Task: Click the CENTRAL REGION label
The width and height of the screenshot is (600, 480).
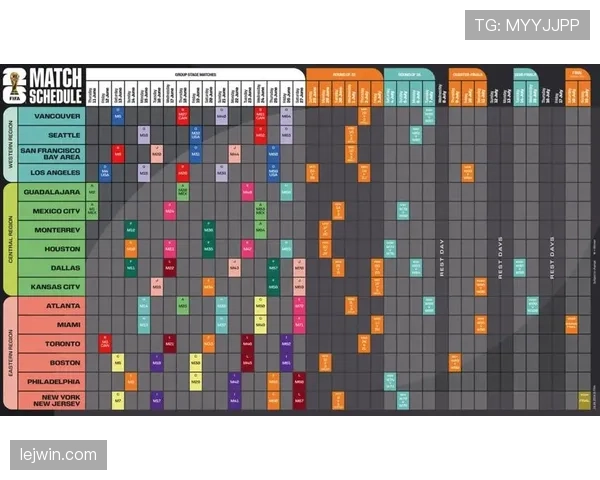Action: pos(10,239)
